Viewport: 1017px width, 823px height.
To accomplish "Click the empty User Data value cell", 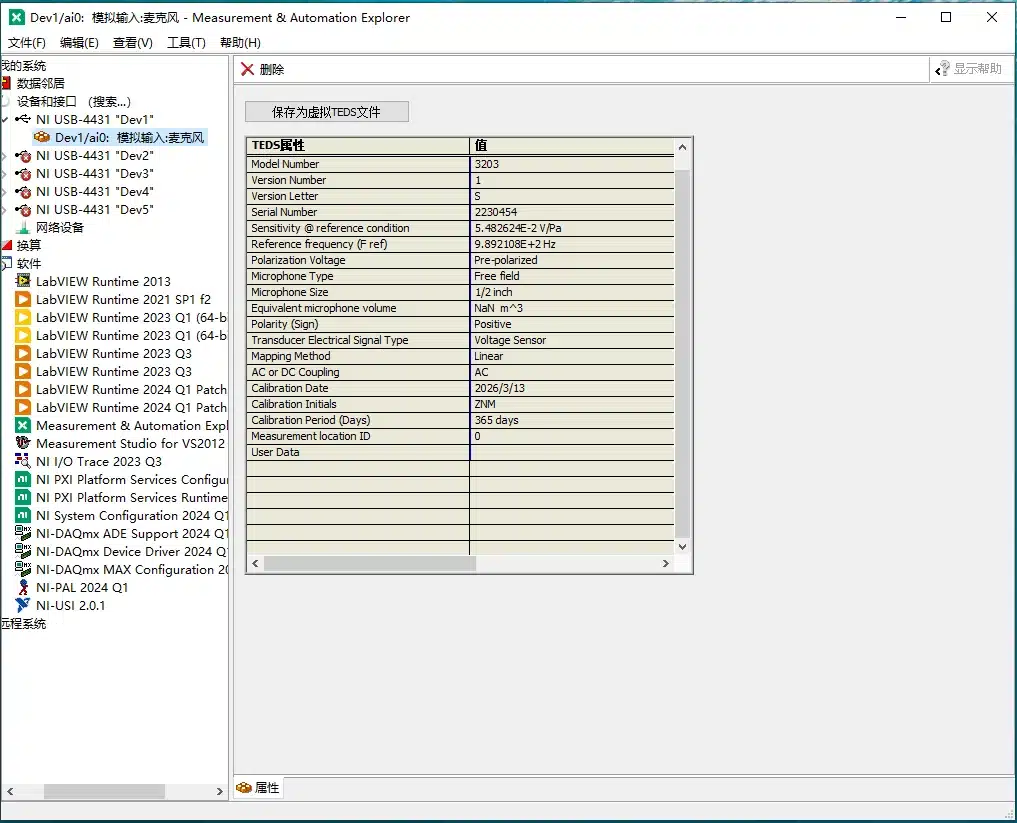I will coord(572,452).
